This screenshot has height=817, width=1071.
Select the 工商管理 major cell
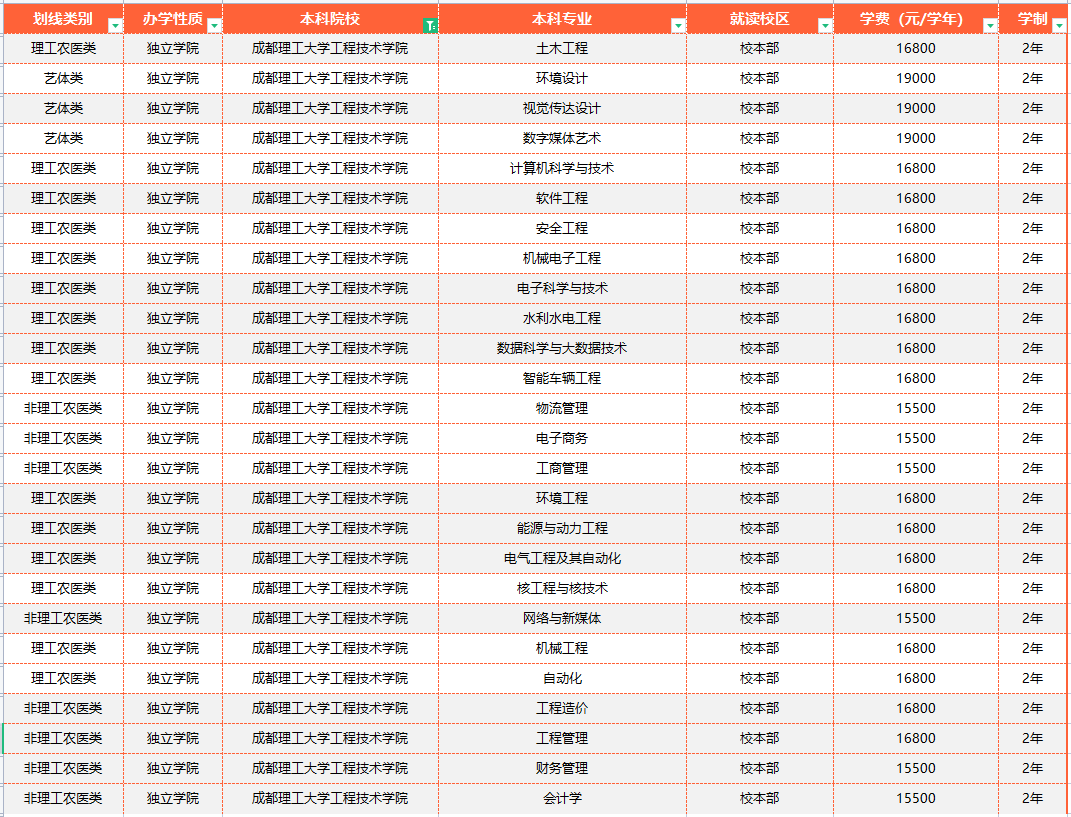tap(562, 469)
